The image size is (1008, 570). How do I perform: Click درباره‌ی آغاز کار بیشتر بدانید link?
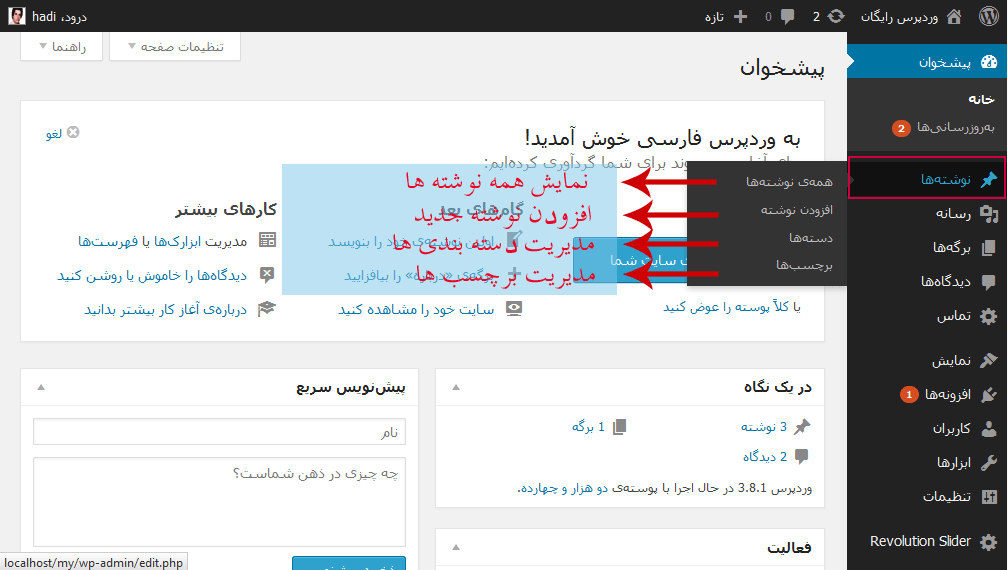tap(166, 310)
